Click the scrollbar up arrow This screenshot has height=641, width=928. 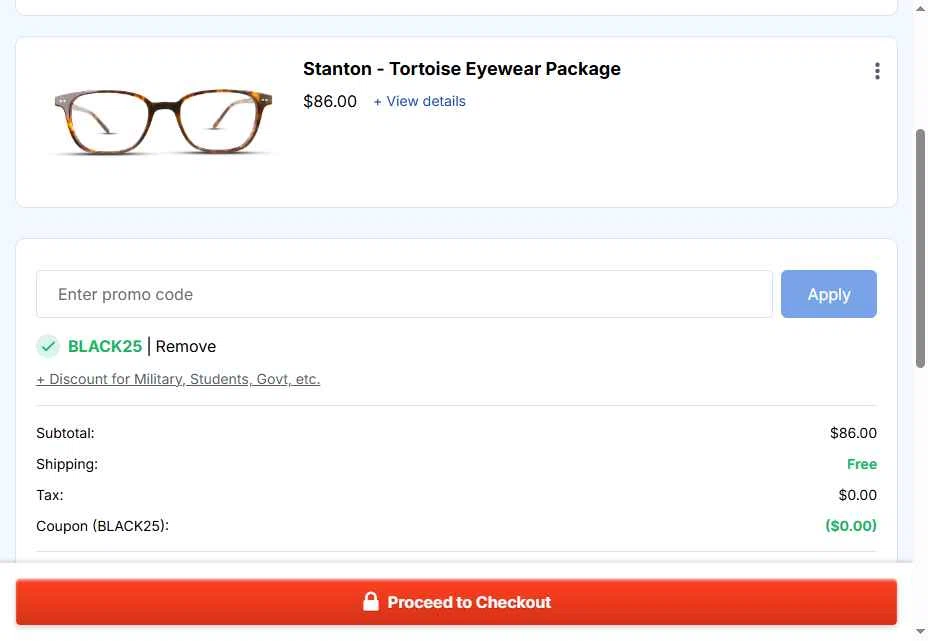[921, 9]
